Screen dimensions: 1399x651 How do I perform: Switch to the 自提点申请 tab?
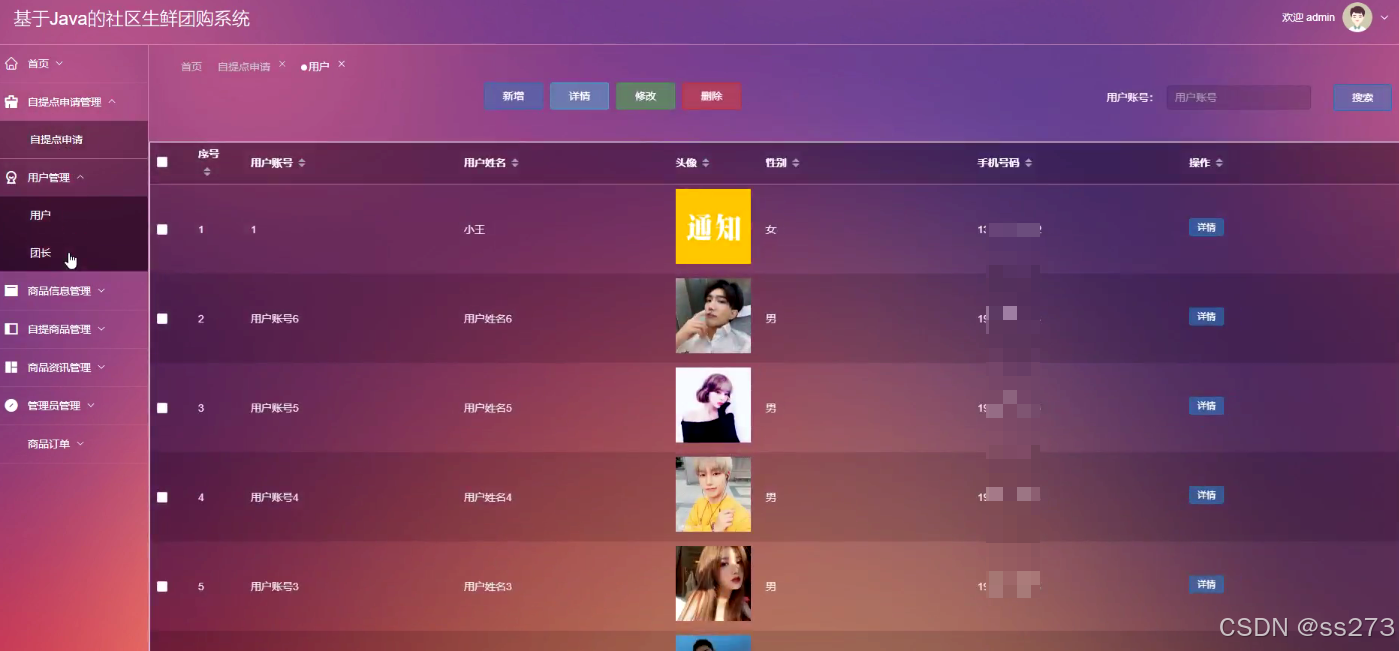(244, 67)
